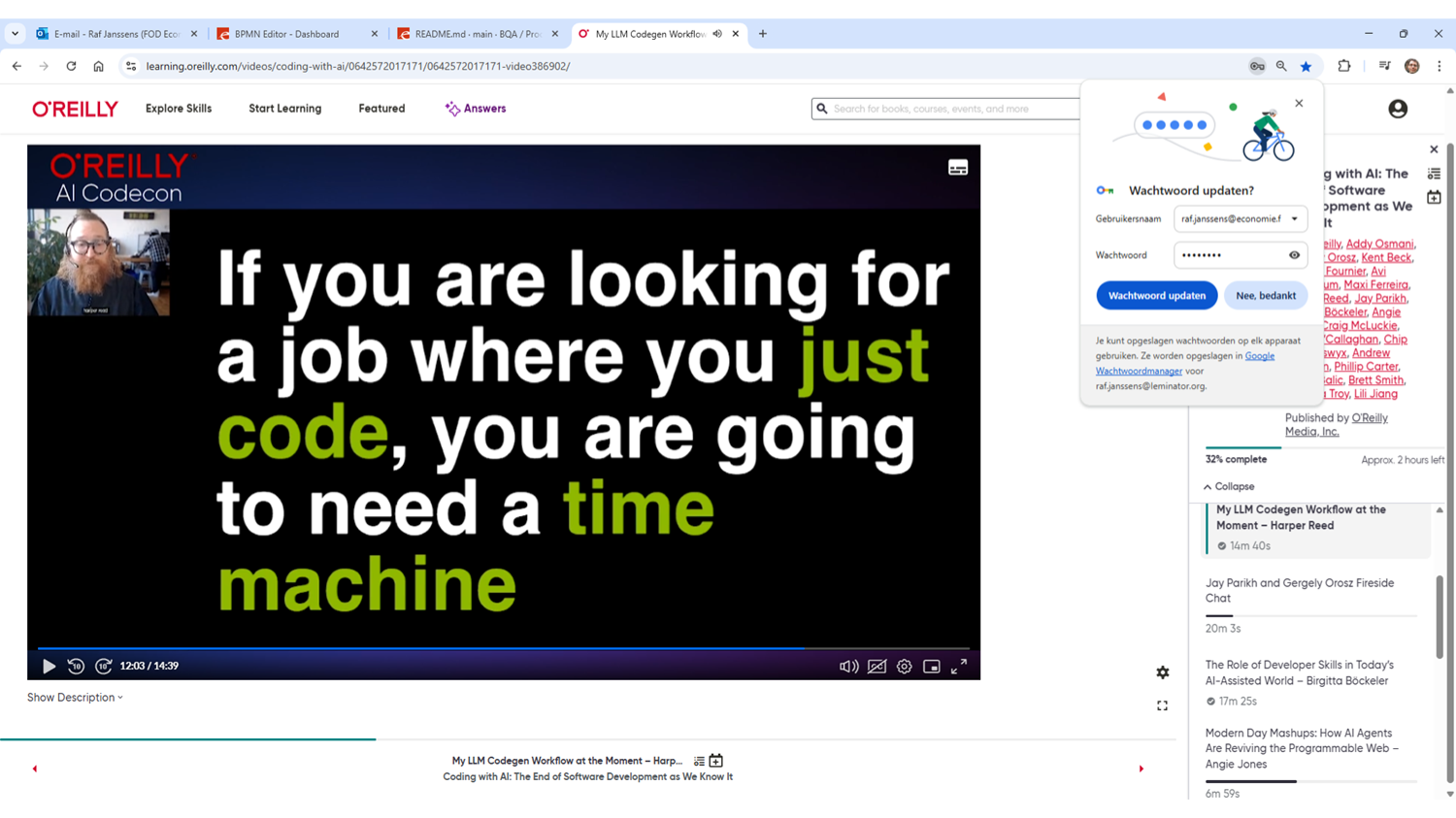Enter fullscreen mode on the video
Viewport: 1456px width, 818px height.
coord(959,667)
